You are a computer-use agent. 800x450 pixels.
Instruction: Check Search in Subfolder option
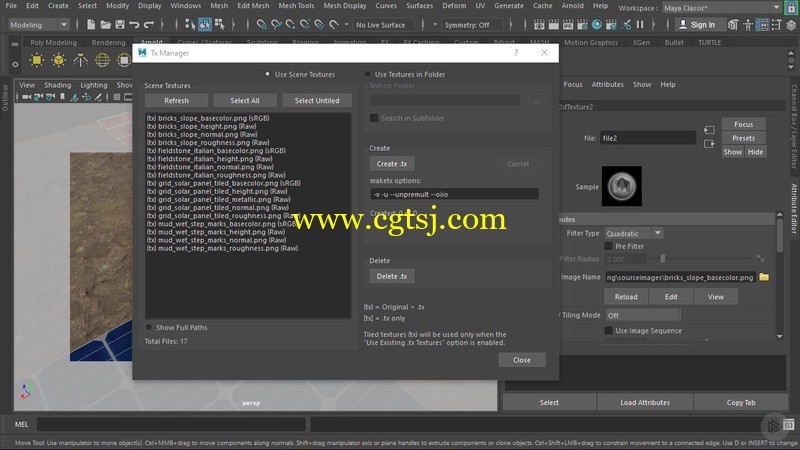tap(374, 118)
